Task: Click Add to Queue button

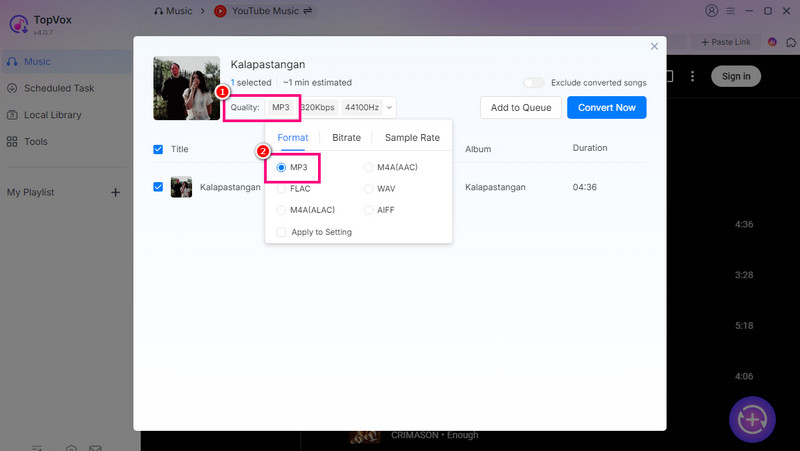Action: 521,108
